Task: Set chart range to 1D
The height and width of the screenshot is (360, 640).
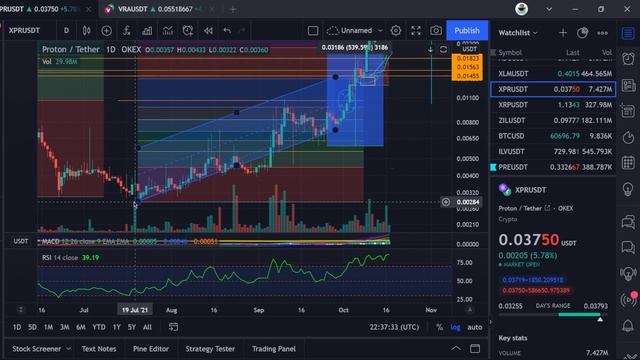Action: [17, 327]
